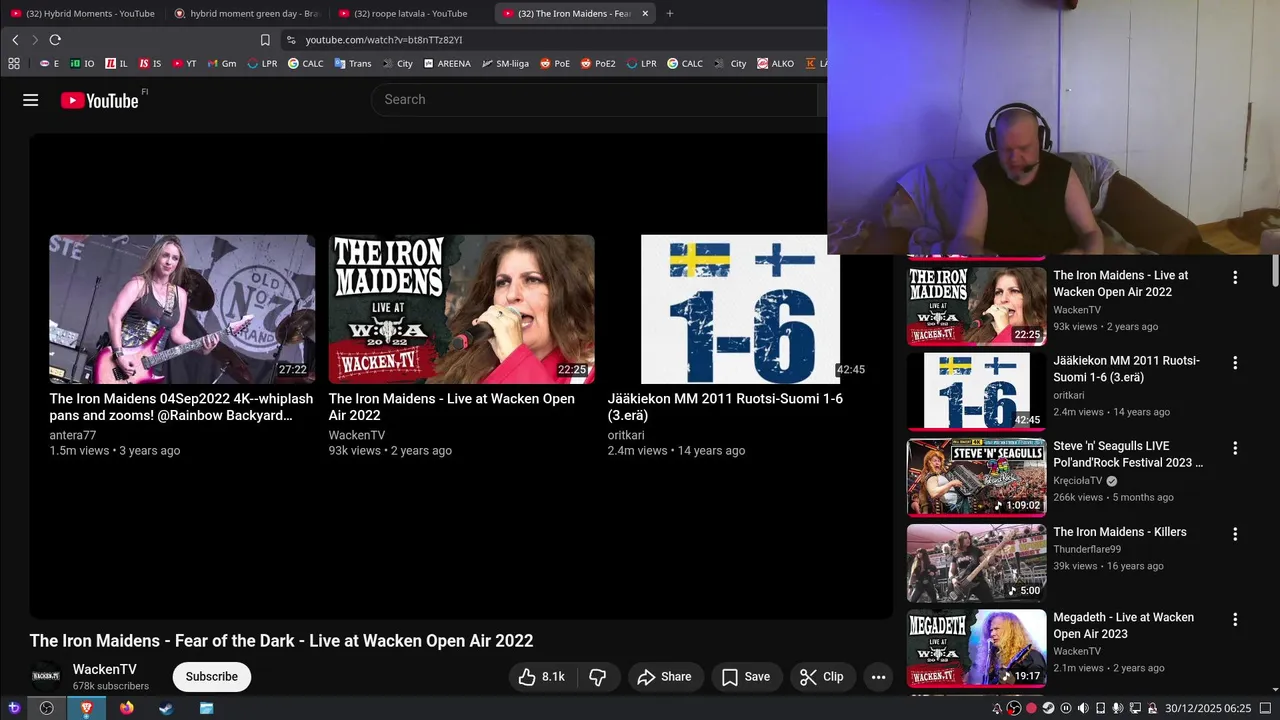This screenshot has height=720, width=1280.
Task: Play endscreen Jääkiekon MM 2011 thumbnail
Action: [740, 309]
